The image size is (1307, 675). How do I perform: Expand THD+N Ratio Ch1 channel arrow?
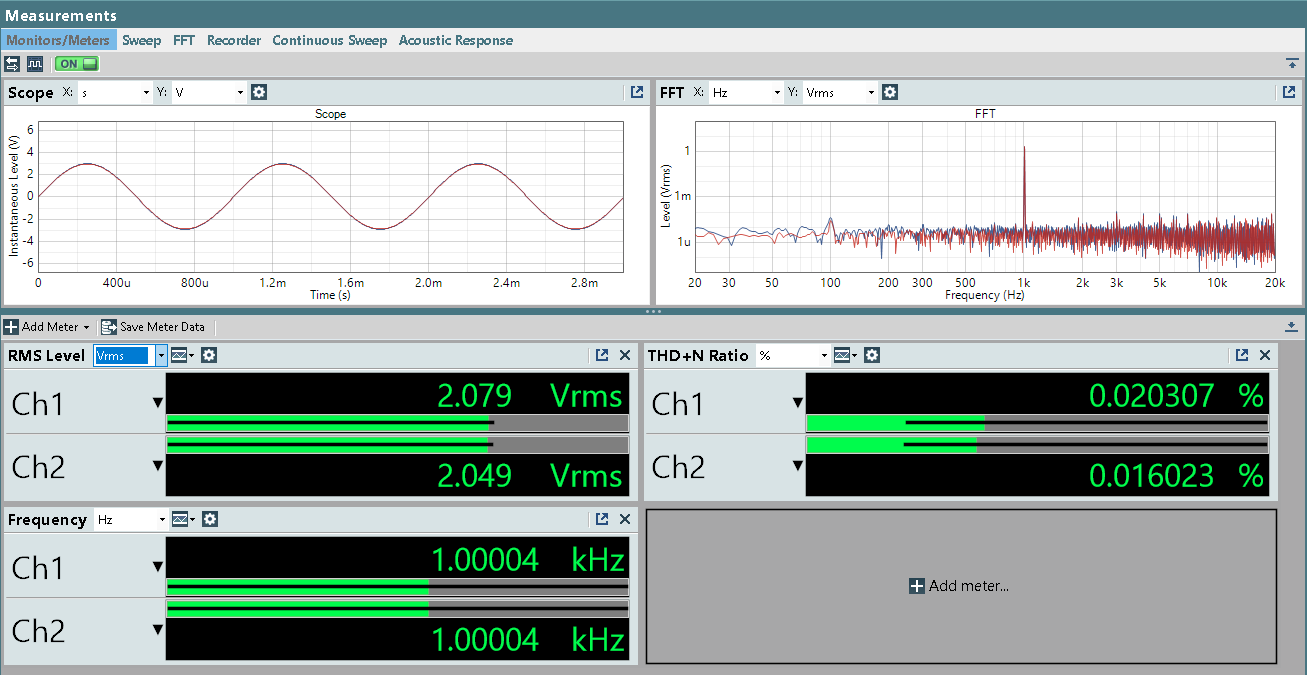[x=797, y=403]
